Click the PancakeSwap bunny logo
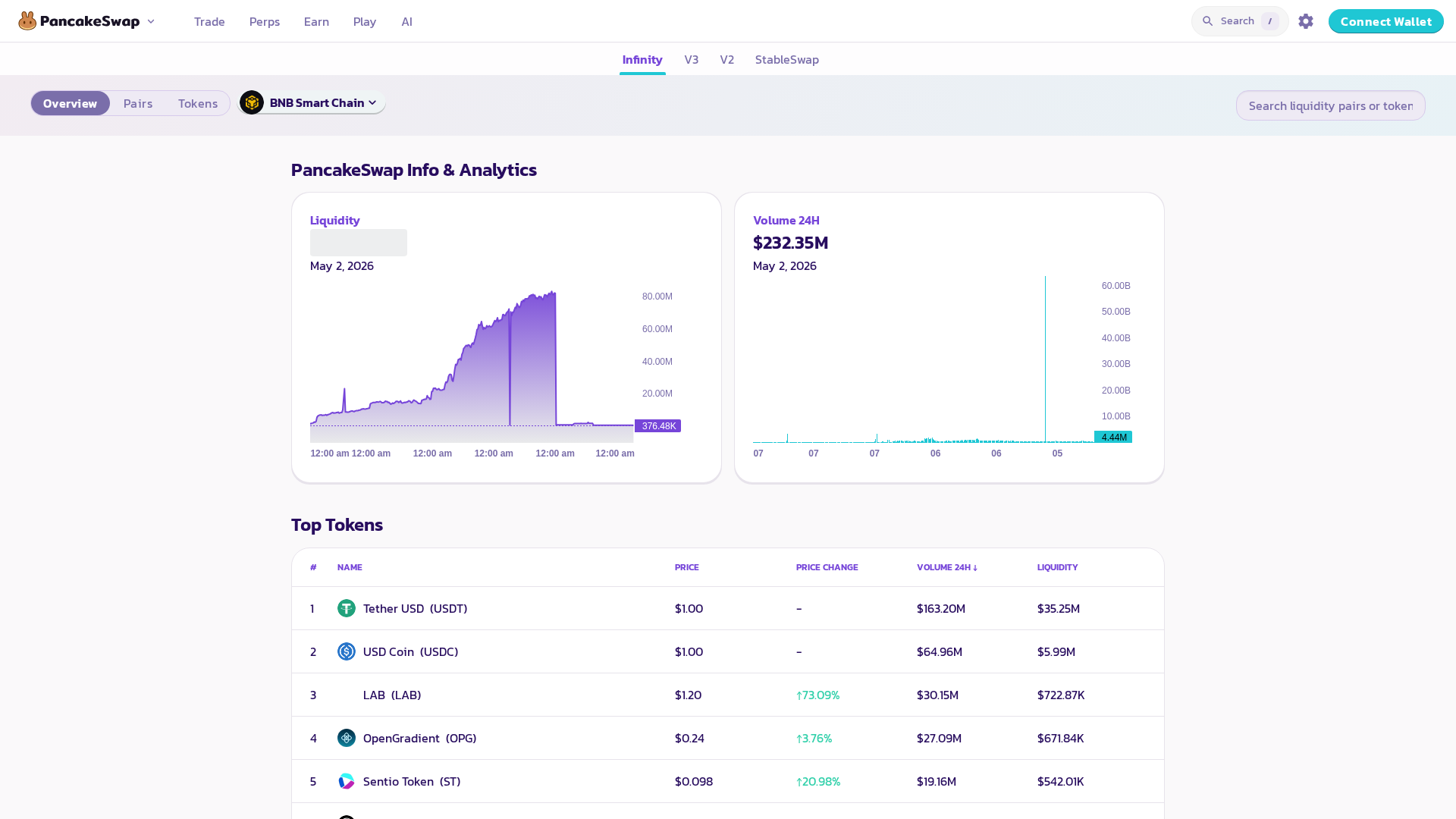 pyautogui.click(x=27, y=21)
